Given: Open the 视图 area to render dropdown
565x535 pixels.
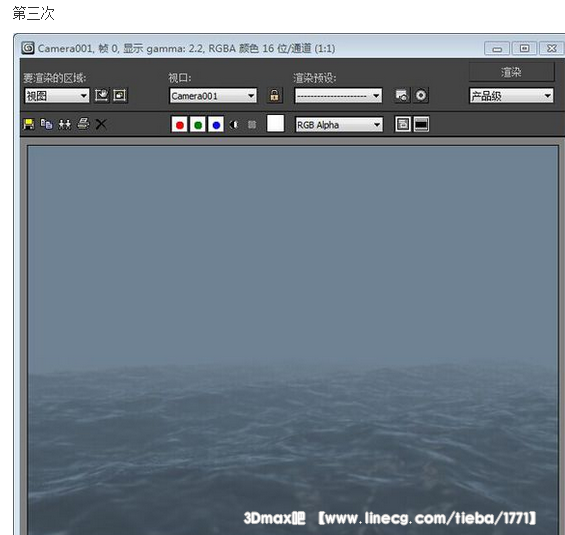Looking at the screenshot, I should (x=57, y=96).
